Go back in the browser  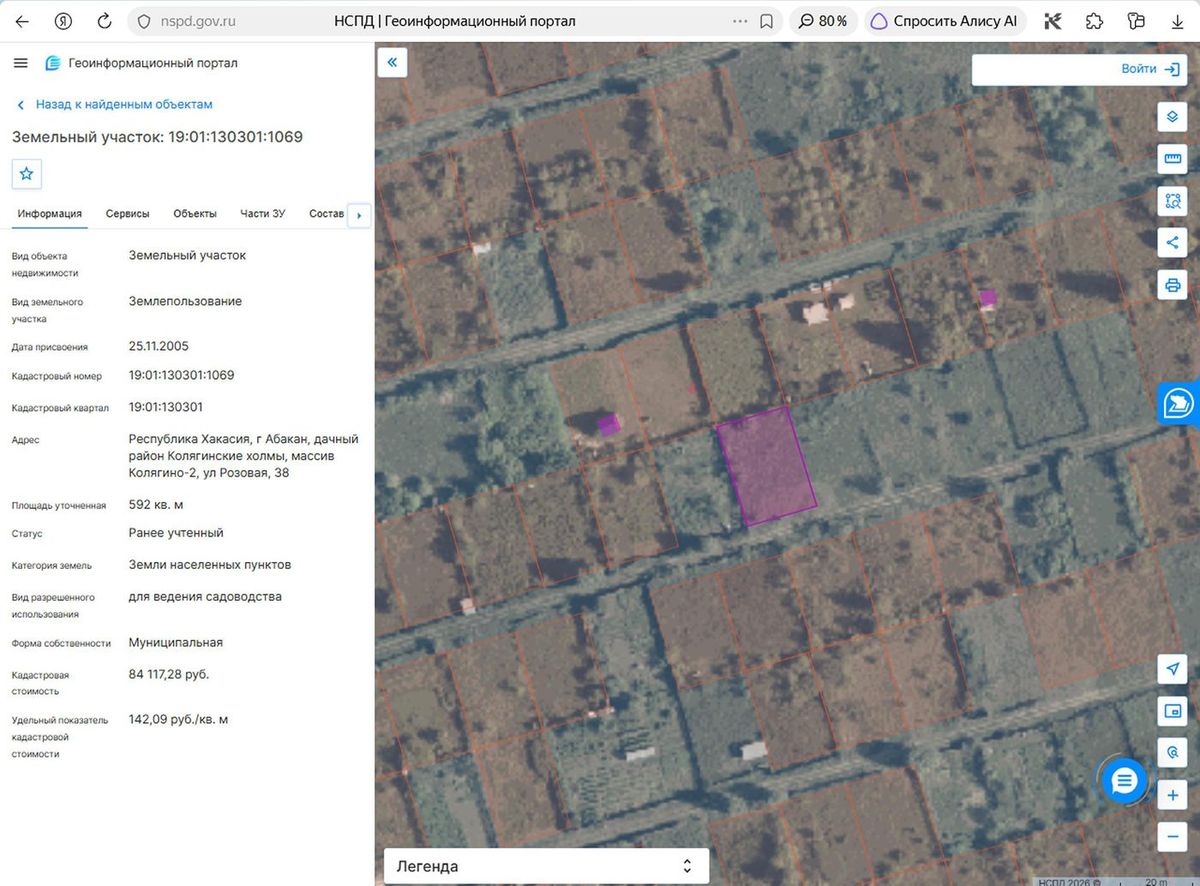click(x=22, y=21)
